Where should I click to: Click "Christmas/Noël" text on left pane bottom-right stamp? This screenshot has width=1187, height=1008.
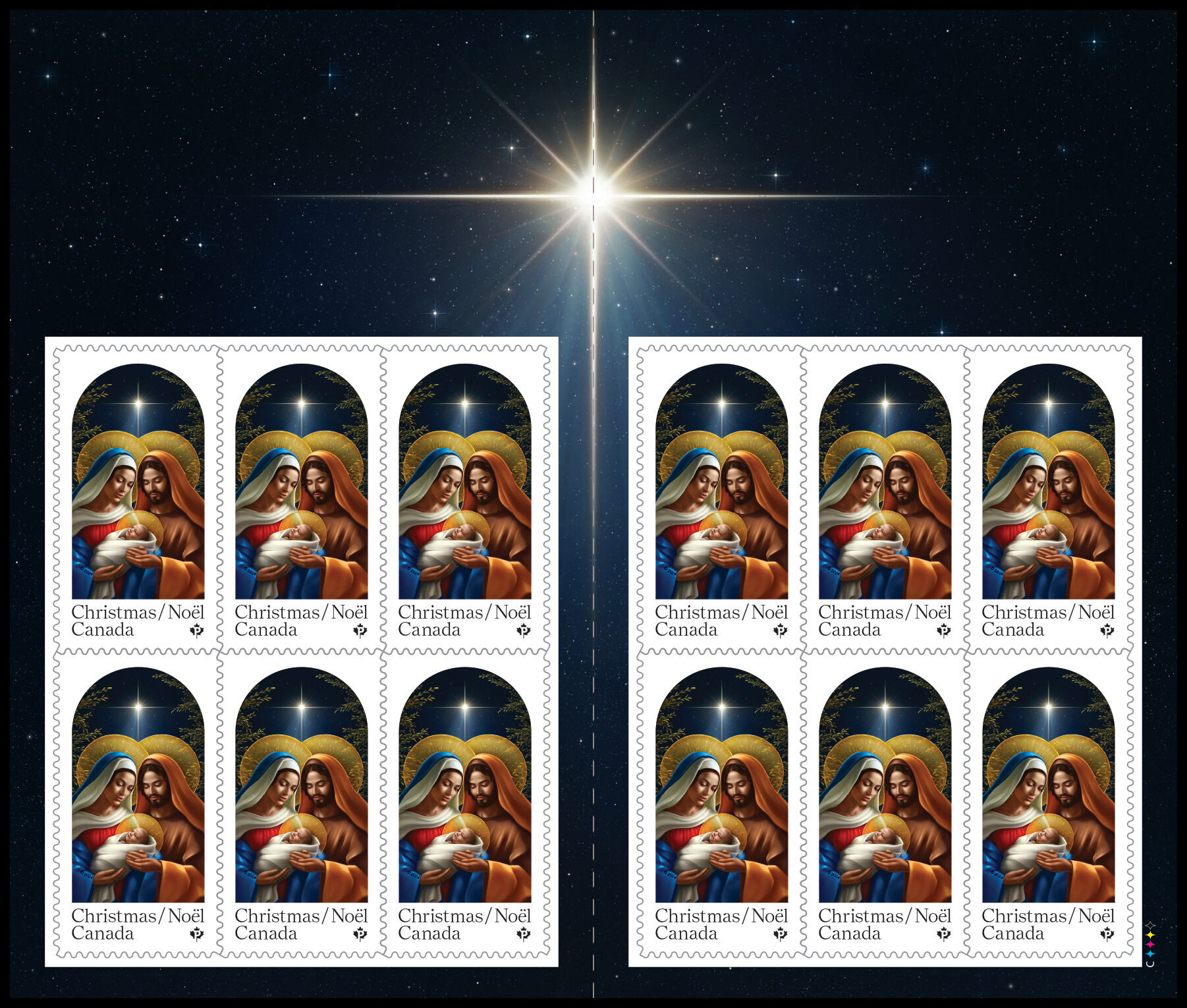coord(464,916)
